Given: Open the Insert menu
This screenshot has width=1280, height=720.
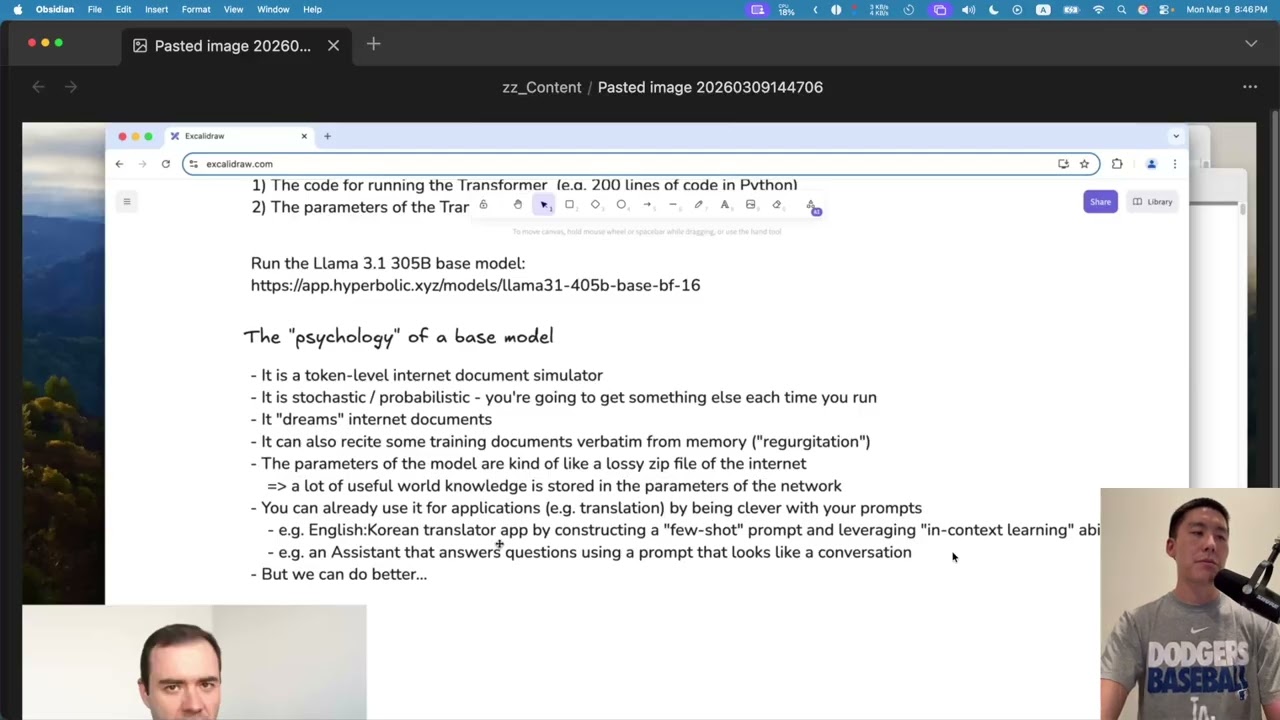Looking at the screenshot, I should (x=156, y=9).
